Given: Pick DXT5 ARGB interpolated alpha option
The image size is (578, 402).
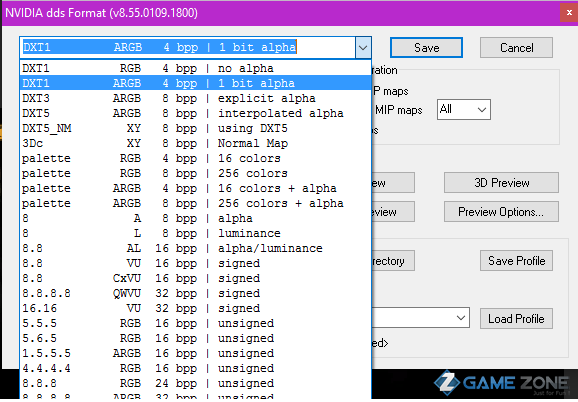Looking at the screenshot, I should pyautogui.click(x=195, y=113).
